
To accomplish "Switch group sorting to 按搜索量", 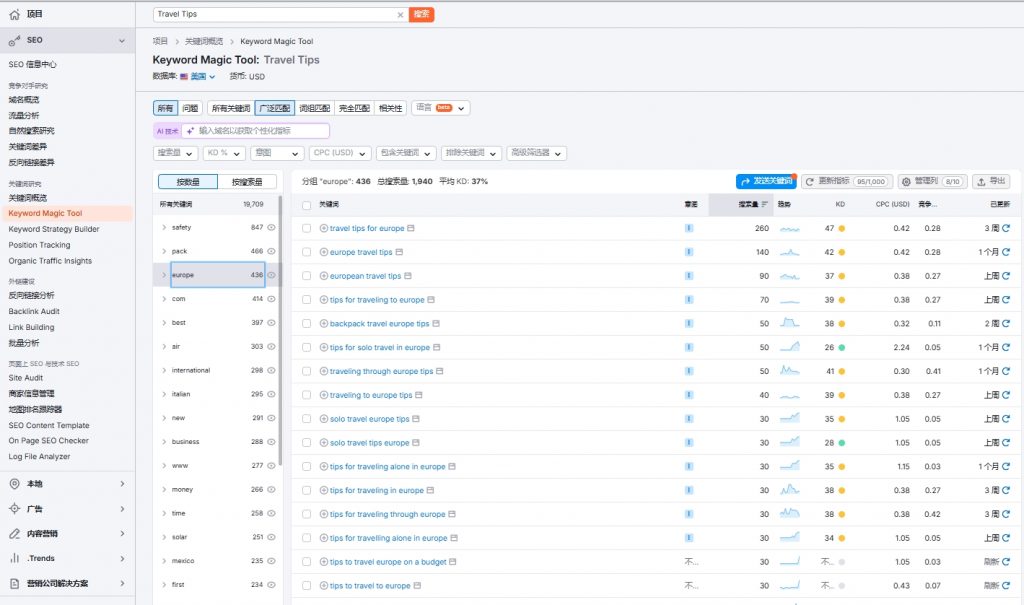I will coord(247,182).
